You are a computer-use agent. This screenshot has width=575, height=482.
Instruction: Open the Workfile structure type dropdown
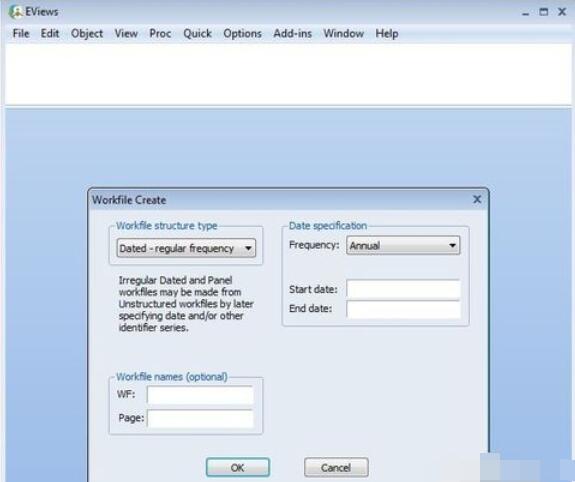[x=186, y=248]
